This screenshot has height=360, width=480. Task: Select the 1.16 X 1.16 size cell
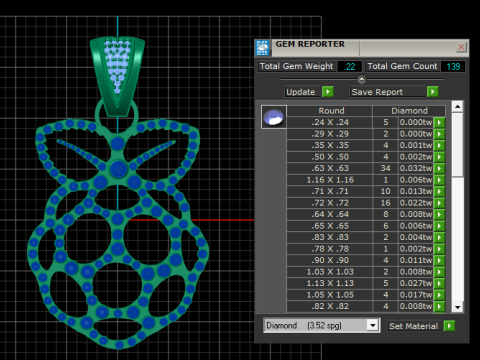coord(330,180)
